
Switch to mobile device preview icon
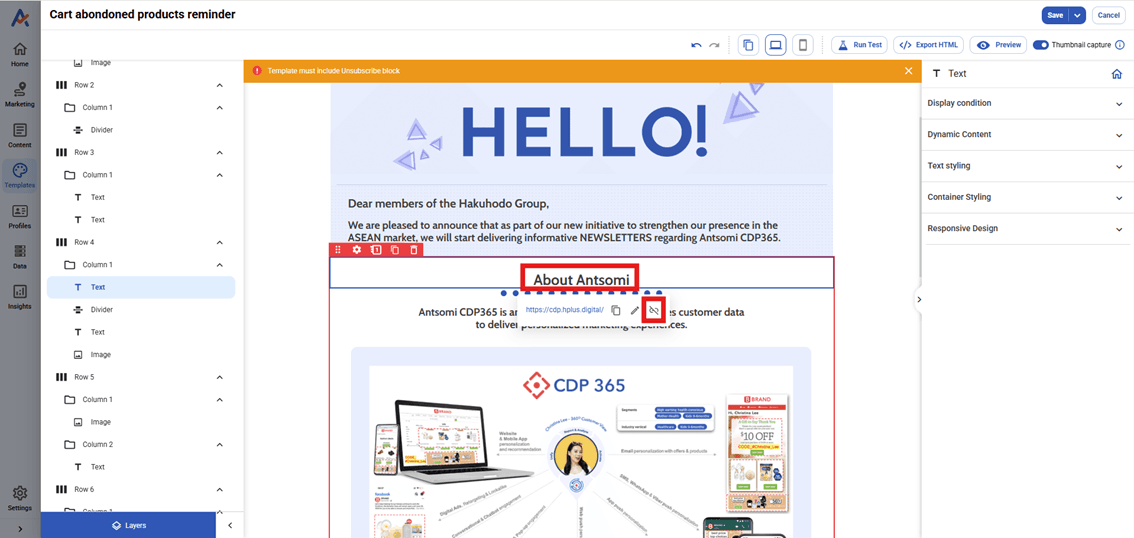coord(802,45)
